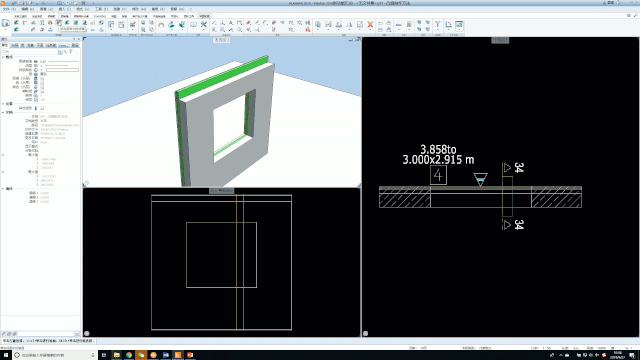Toggle the layer-dependent pen checkbox in properties
This screenshot has width=640, height=360.
42,78
